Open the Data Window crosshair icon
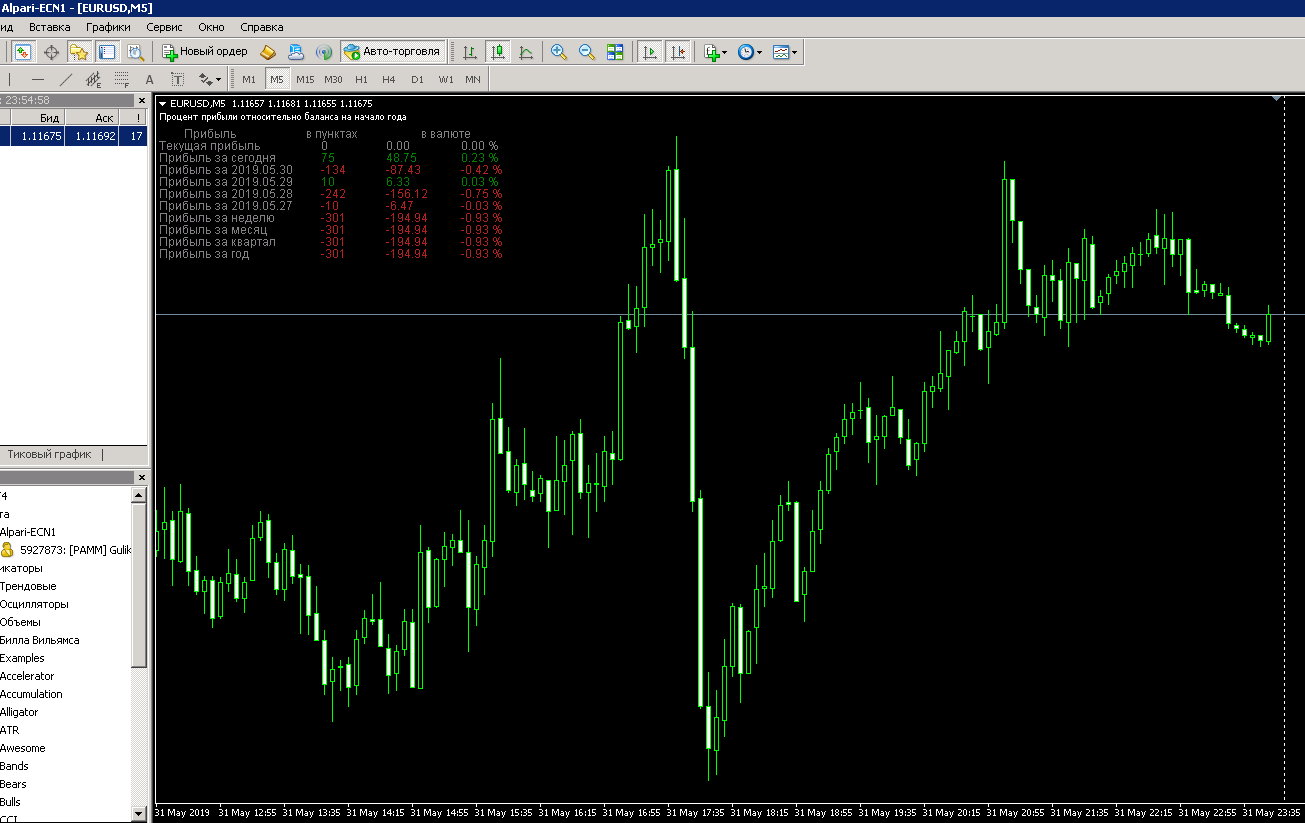Viewport: 1305px width, 823px height. 51,52
